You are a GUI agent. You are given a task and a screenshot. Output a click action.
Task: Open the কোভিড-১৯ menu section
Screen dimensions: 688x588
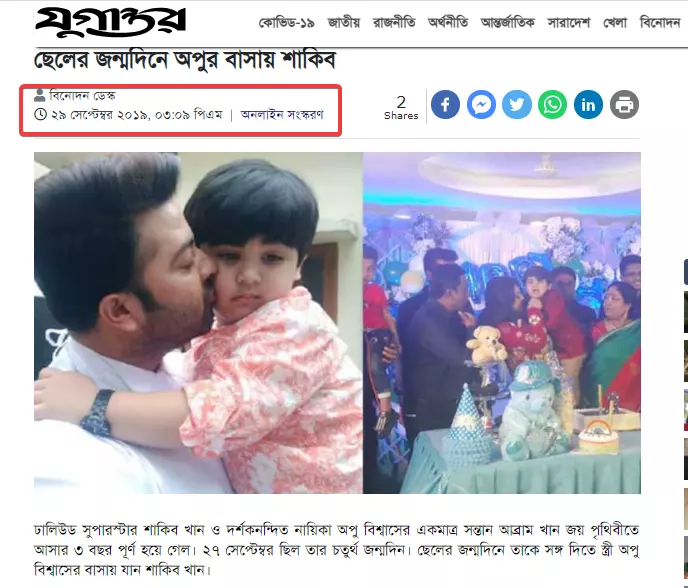[287, 22]
